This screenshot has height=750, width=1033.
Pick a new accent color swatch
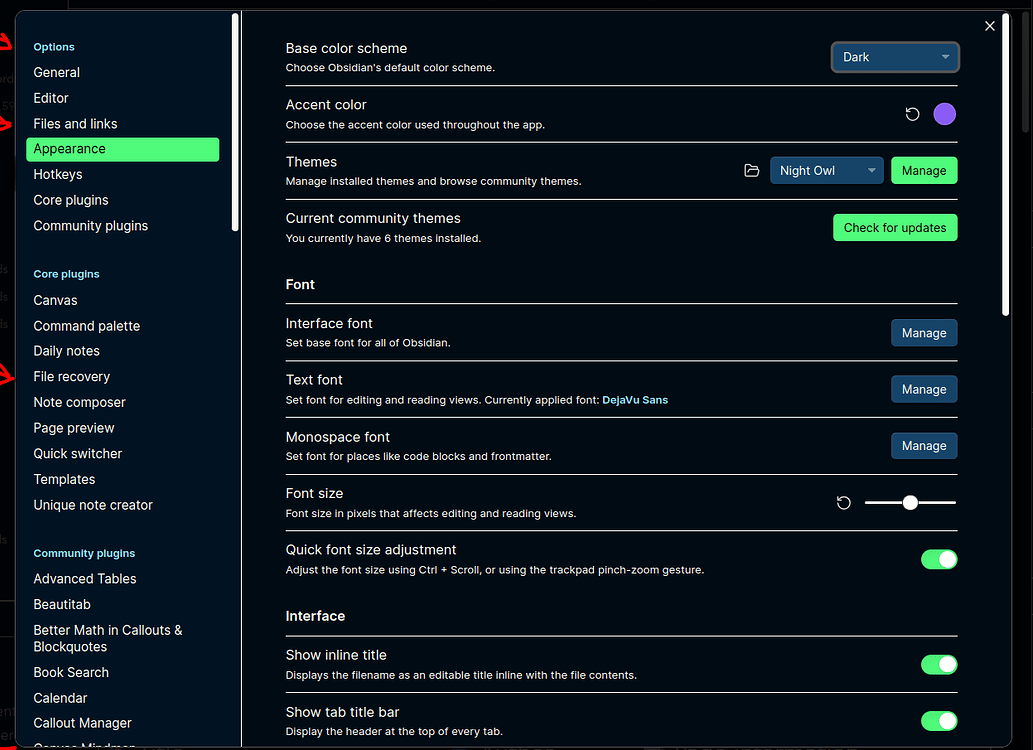[944, 114]
